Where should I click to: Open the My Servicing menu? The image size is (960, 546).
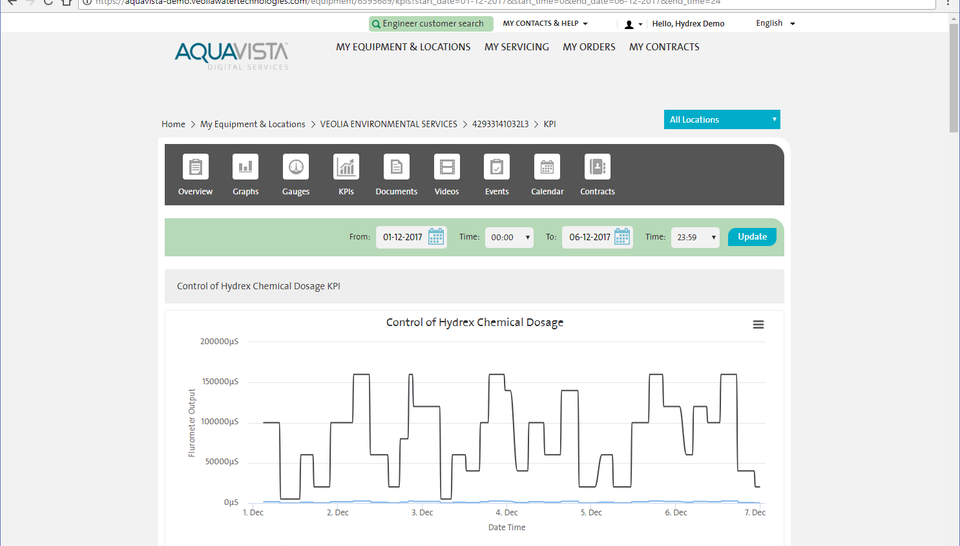[517, 47]
